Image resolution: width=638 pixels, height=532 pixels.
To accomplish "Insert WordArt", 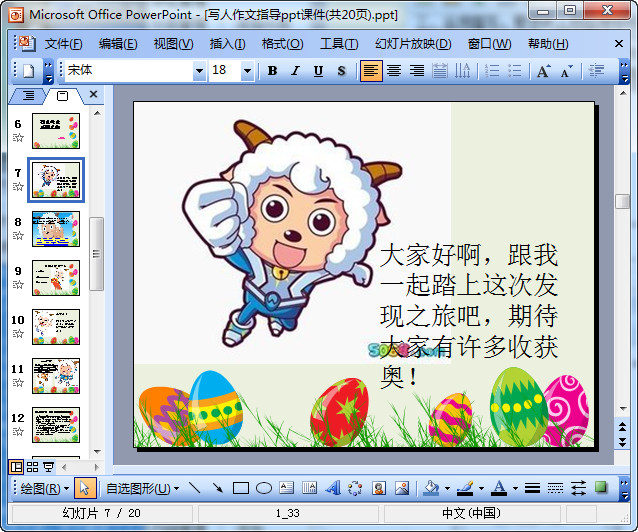I will click(333, 488).
